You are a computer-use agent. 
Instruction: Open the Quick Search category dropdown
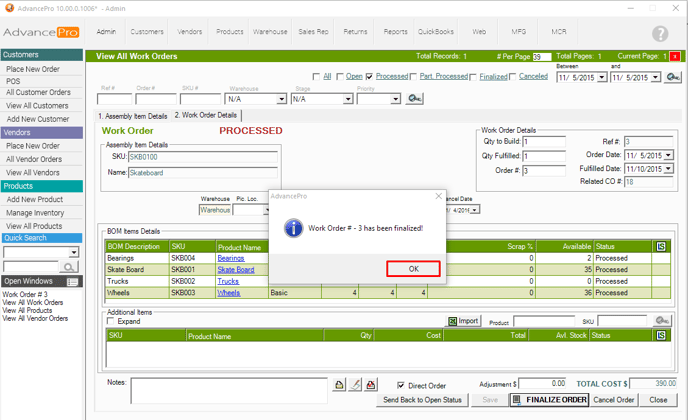76,252
